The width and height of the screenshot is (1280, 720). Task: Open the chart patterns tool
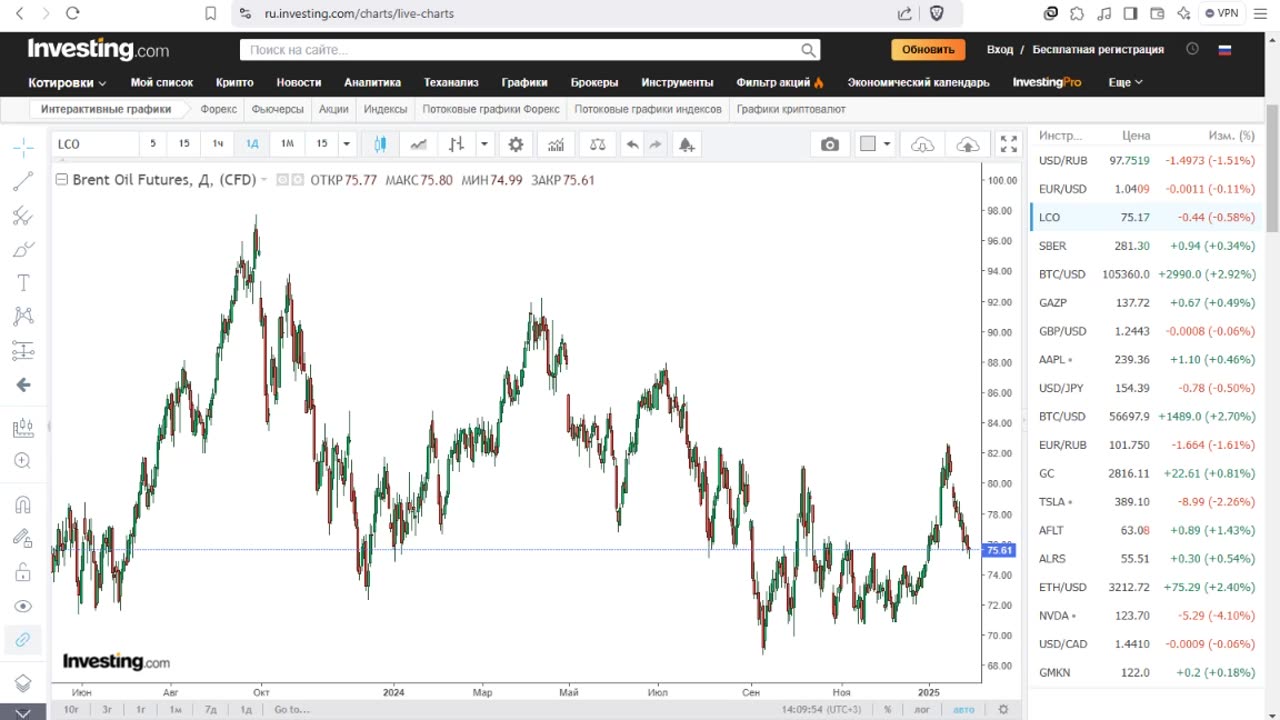pyautogui.click(x=24, y=317)
